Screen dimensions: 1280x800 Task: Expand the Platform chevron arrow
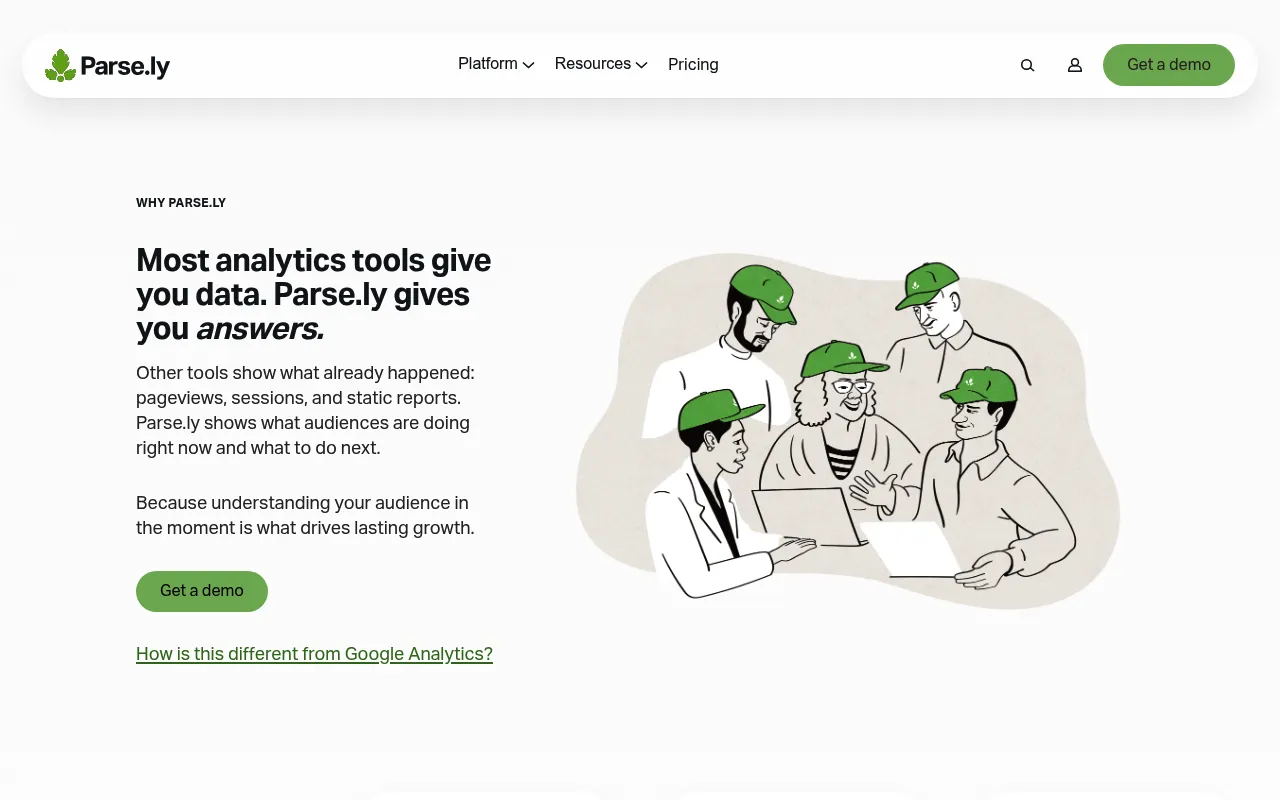pyautogui.click(x=529, y=65)
